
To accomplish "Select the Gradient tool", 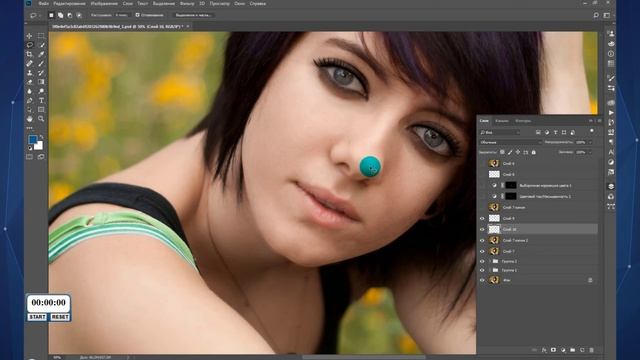I will [x=41, y=82].
